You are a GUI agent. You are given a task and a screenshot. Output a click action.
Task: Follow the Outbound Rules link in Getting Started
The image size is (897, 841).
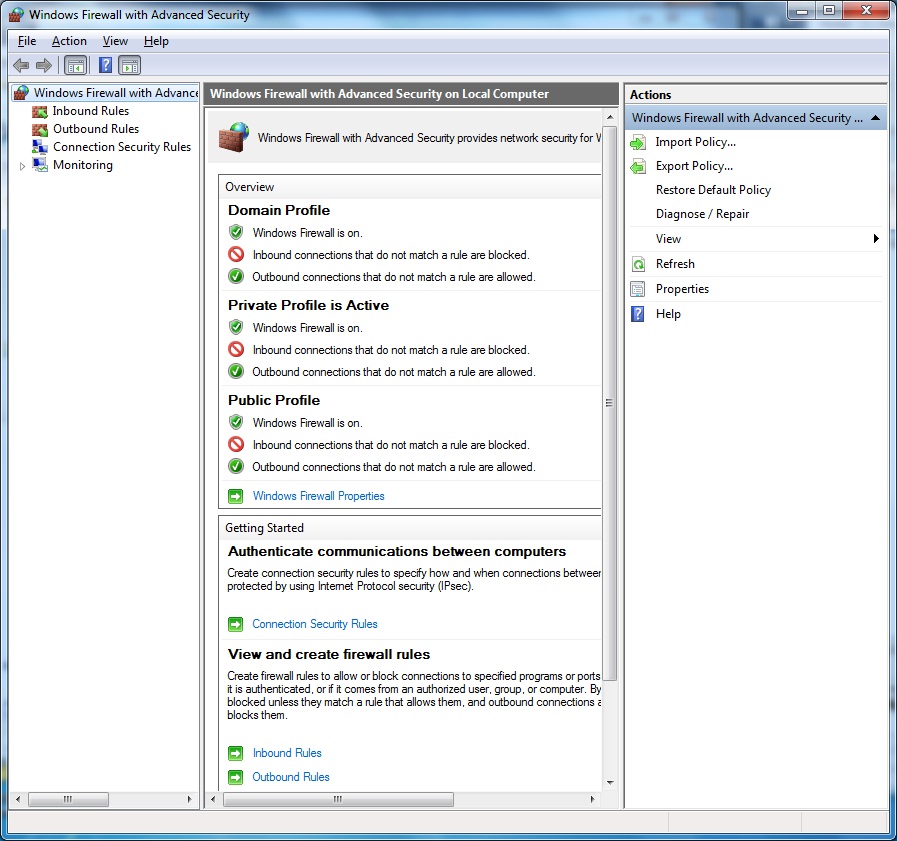point(291,777)
